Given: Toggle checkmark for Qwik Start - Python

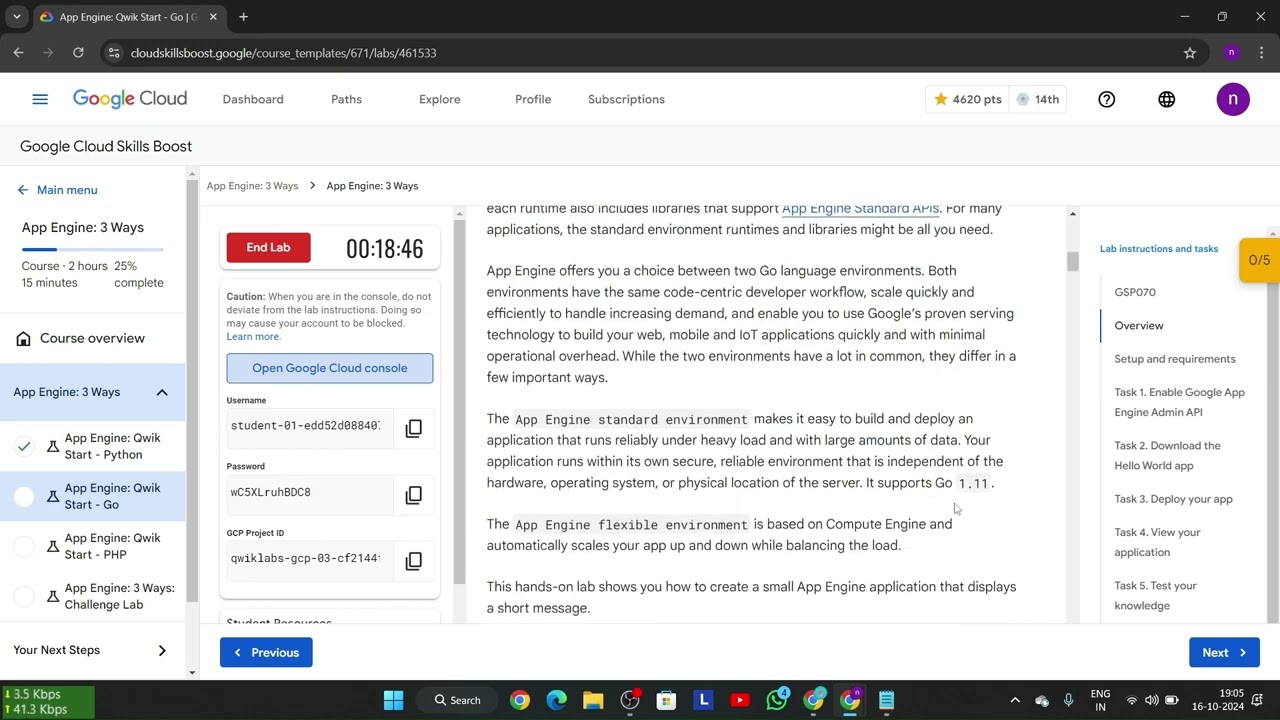Looking at the screenshot, I should [24, 446].
